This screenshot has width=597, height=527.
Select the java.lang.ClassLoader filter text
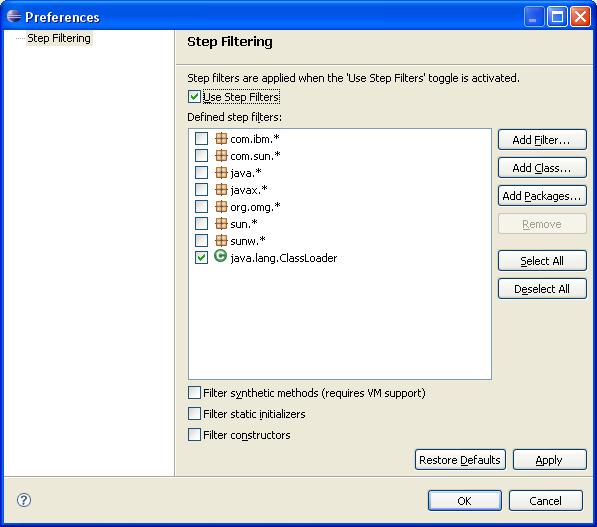click(284, 258)
